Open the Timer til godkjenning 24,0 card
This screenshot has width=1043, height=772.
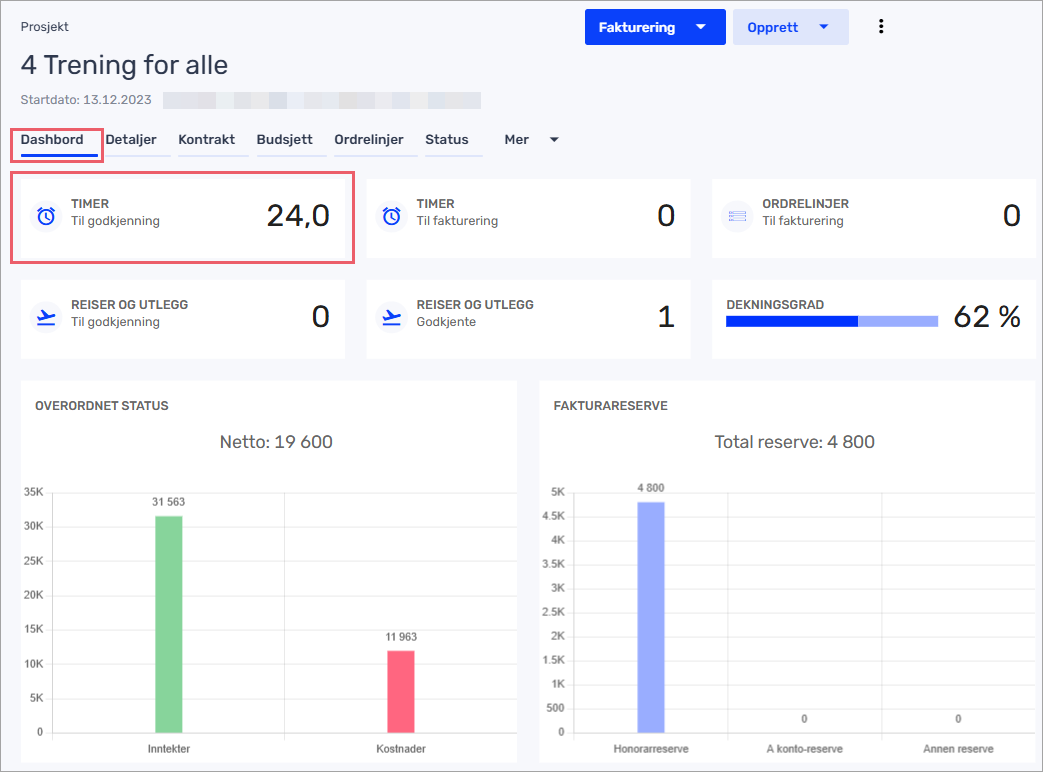[183, 217]
